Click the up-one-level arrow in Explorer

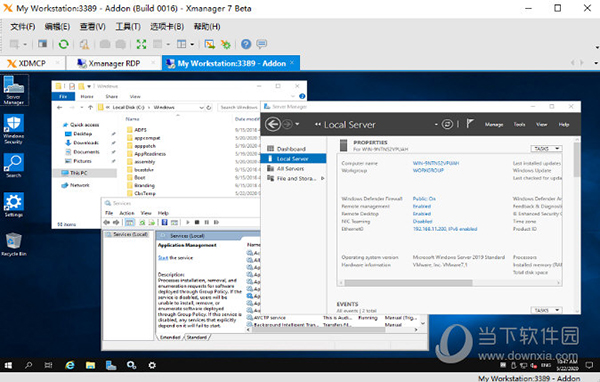click(x=90, y=108)
